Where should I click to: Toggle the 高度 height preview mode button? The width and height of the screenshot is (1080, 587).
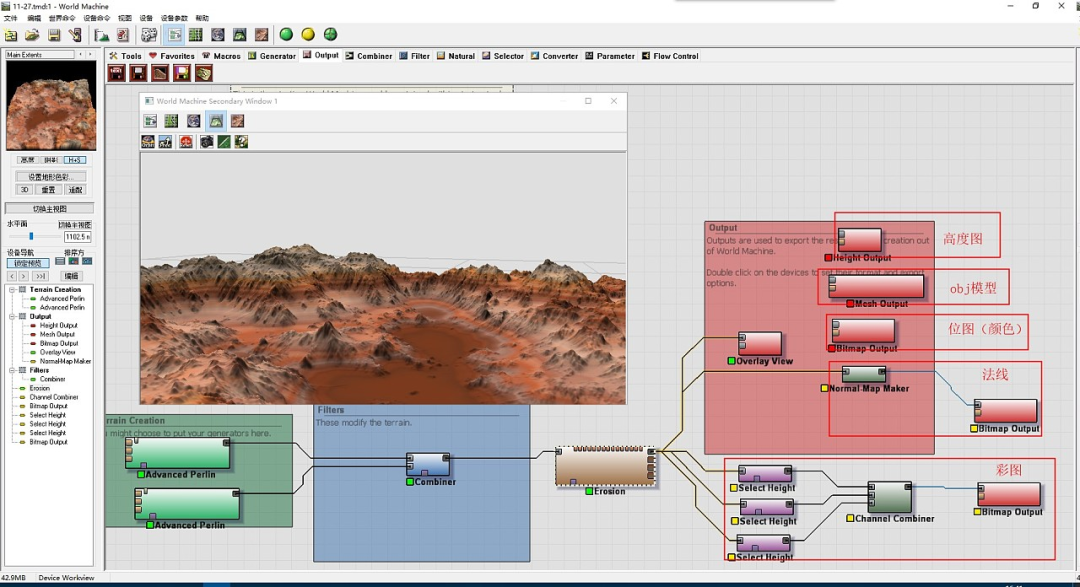[27, 160]
